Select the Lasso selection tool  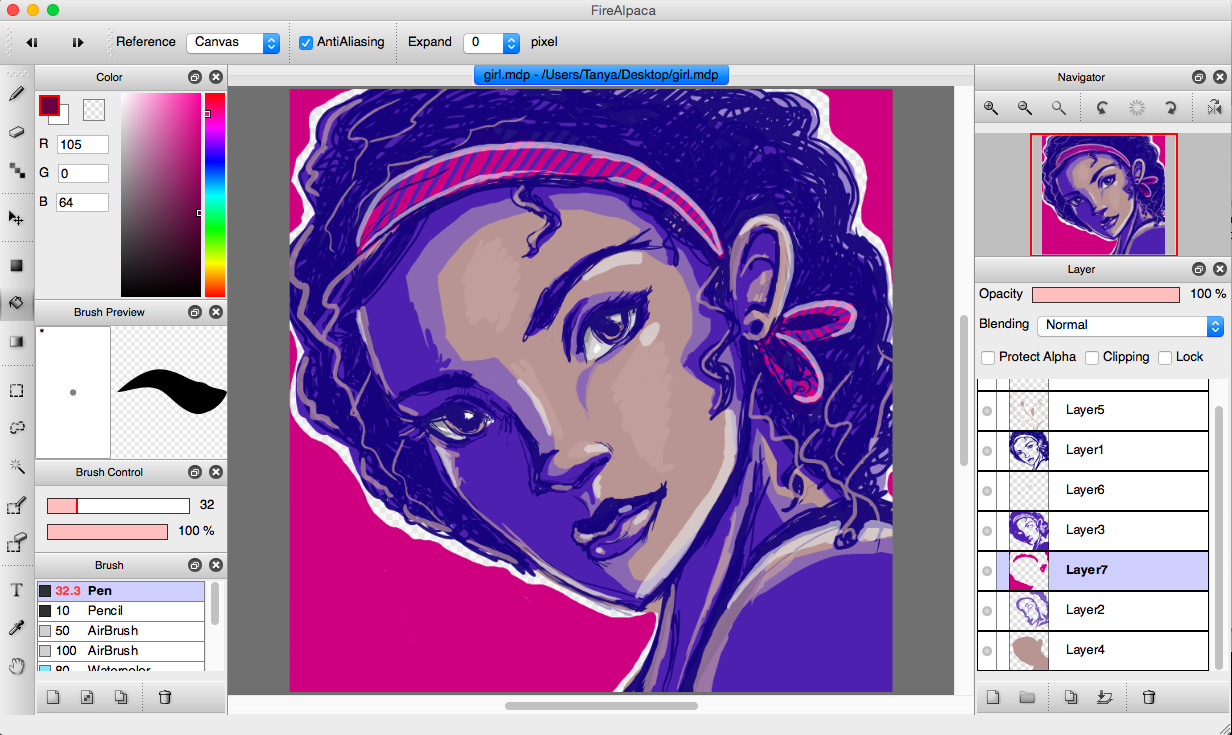pyautogui.click(x=16, y=428)
